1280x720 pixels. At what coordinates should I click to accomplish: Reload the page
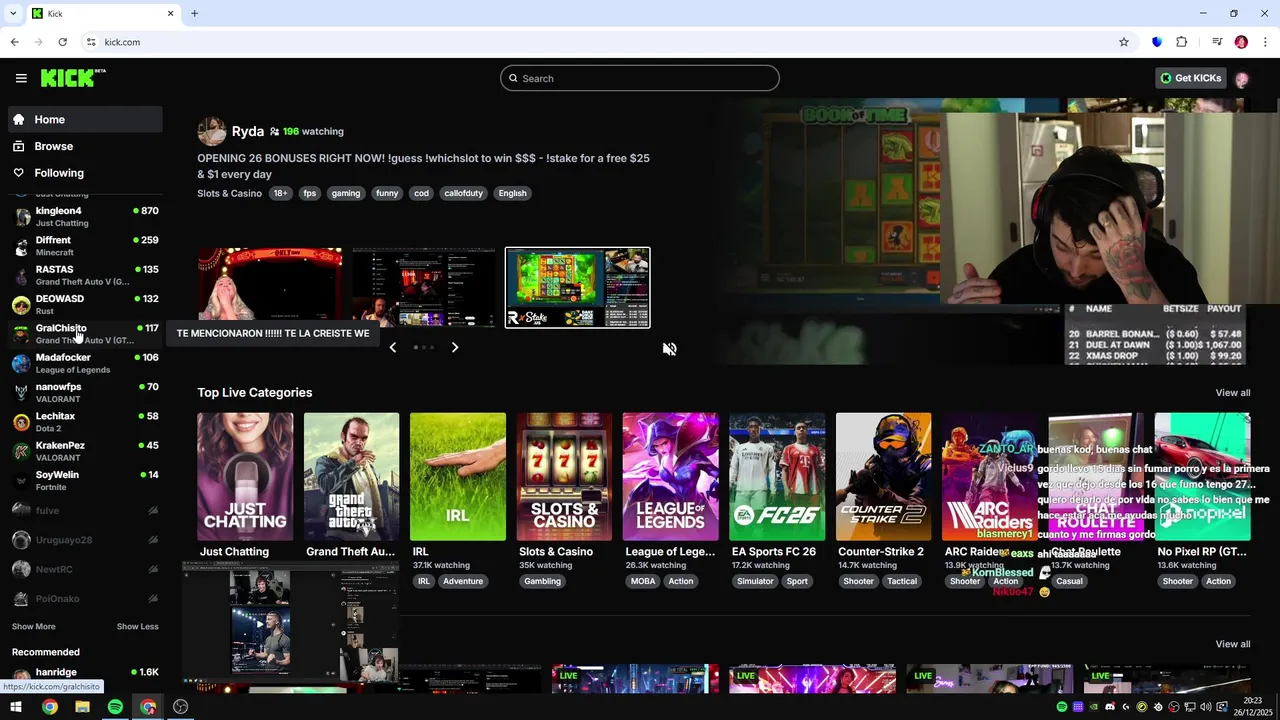62,42
